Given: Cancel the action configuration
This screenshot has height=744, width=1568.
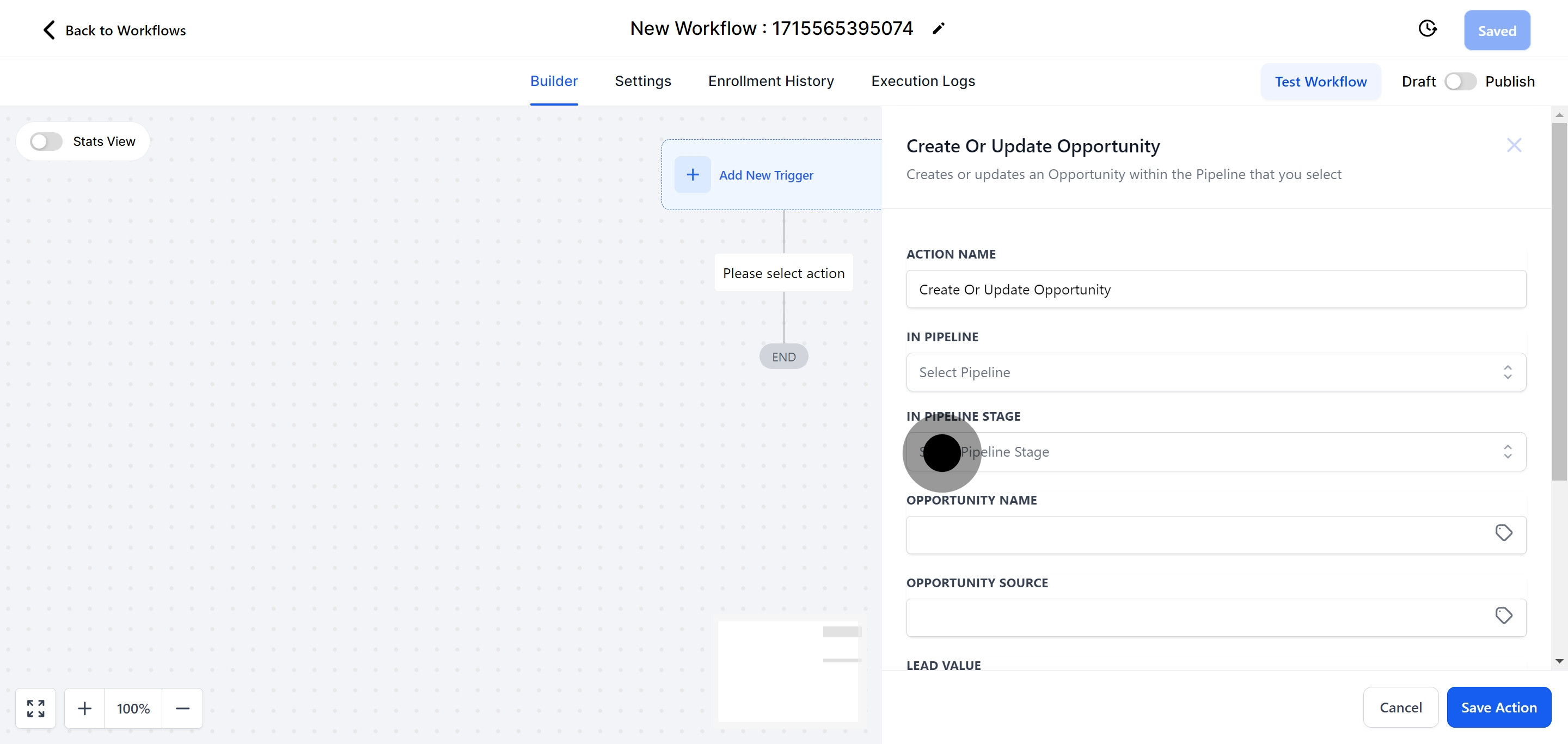Looking at the screenshot, I should (x=1401, y=707).
